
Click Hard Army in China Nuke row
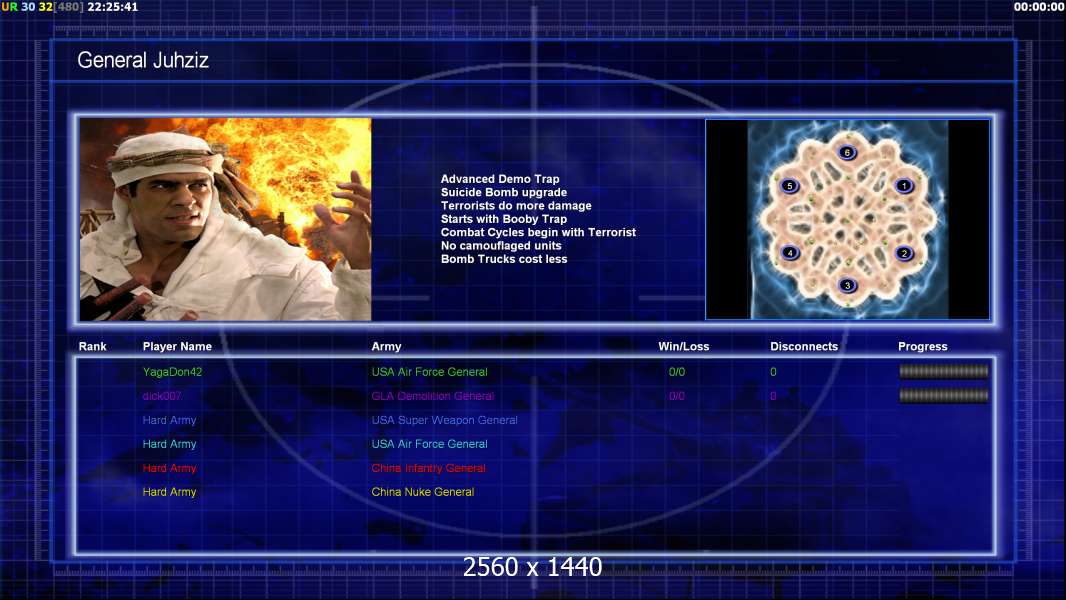point(169,491)
